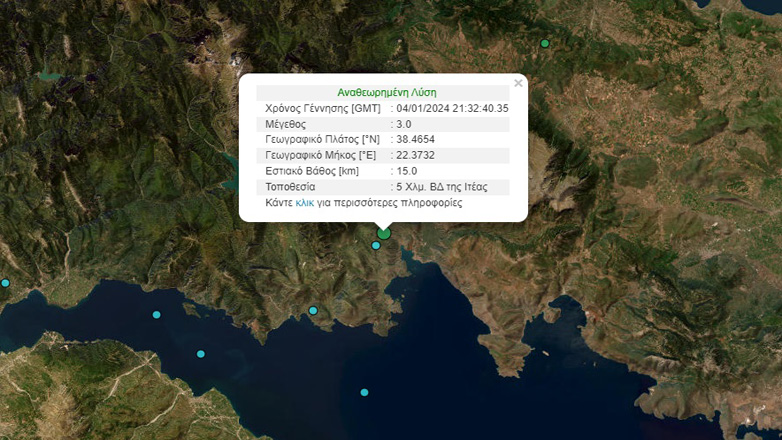Click the location text '5 Χλμ. ΒΔ της Ιτέας'
The height and width of the screenshot is (440, 782).
442,187
